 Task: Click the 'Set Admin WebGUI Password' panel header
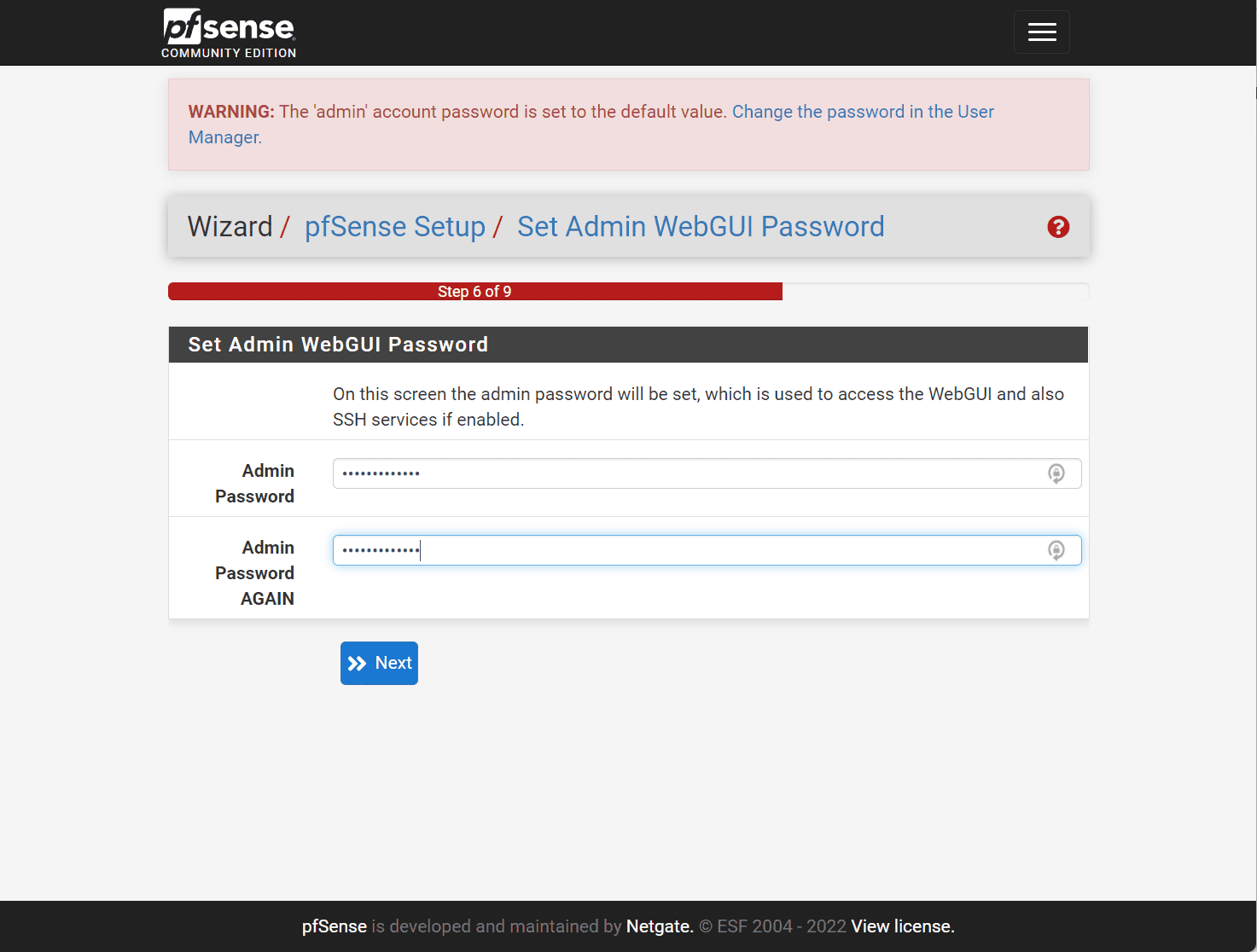click(x=338, y=345)
